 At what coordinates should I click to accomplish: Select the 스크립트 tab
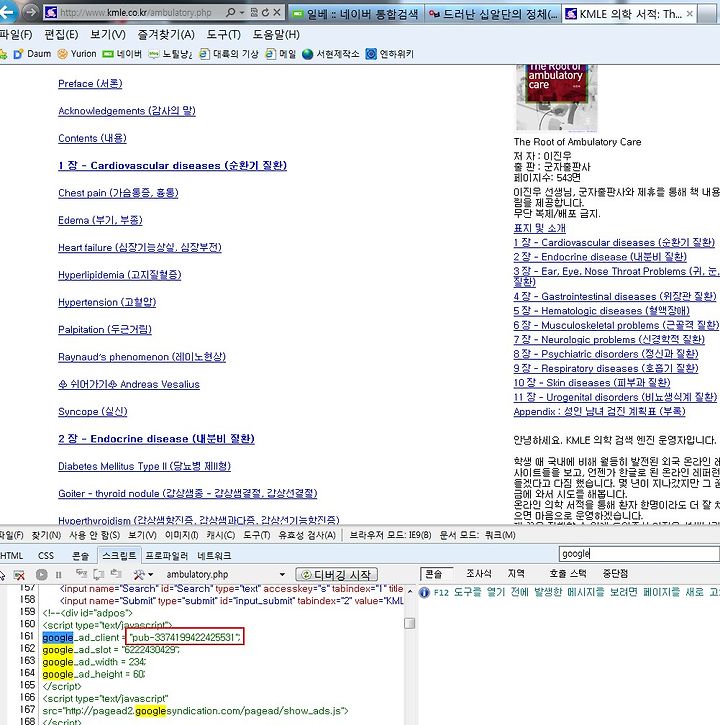click(x=119, y=555)
